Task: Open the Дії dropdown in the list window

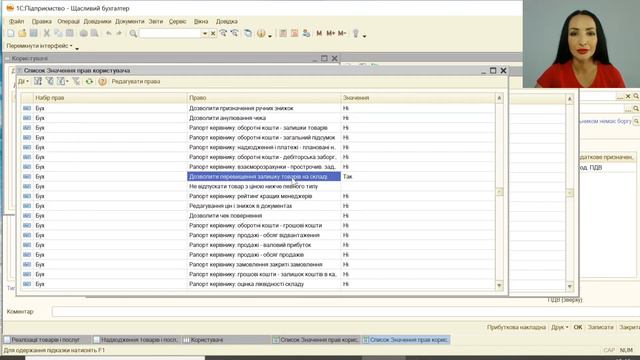Action: tap(23, 82)
